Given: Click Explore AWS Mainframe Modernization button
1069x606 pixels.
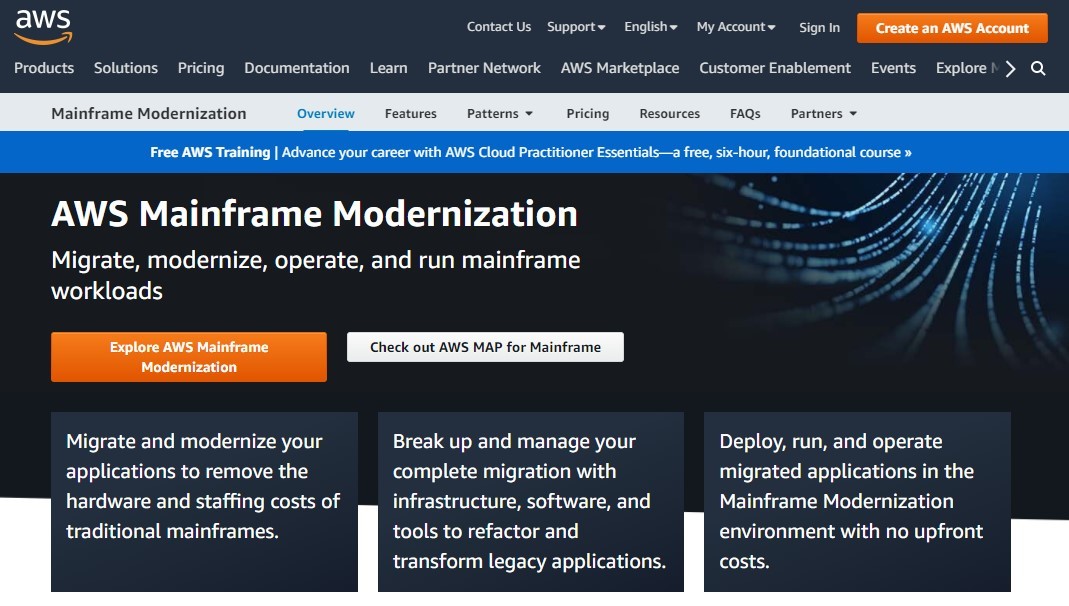Looking at the screenshot, I should [x=189, y=357].
